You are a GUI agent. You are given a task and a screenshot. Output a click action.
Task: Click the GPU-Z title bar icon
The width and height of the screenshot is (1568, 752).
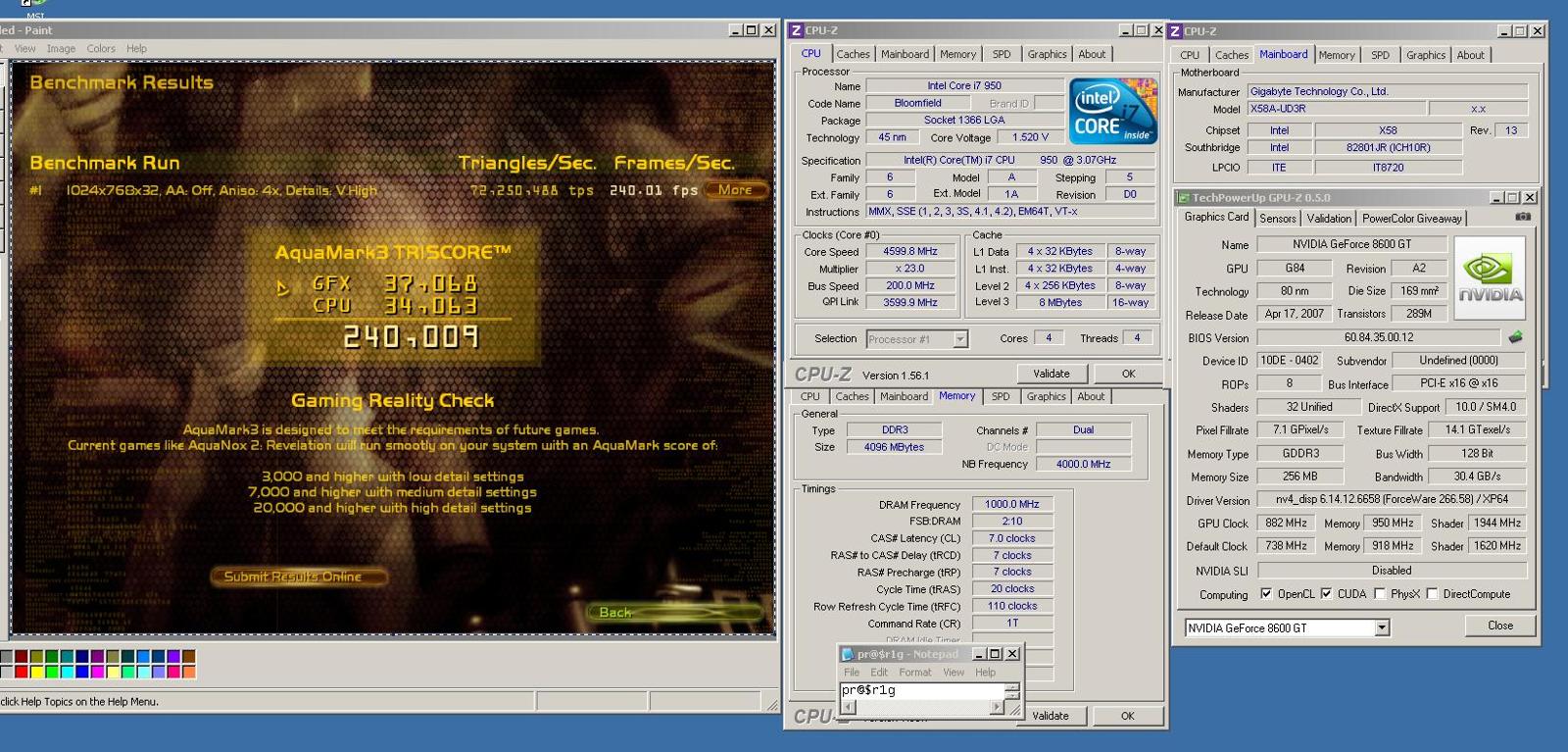tap(1184, 197)
